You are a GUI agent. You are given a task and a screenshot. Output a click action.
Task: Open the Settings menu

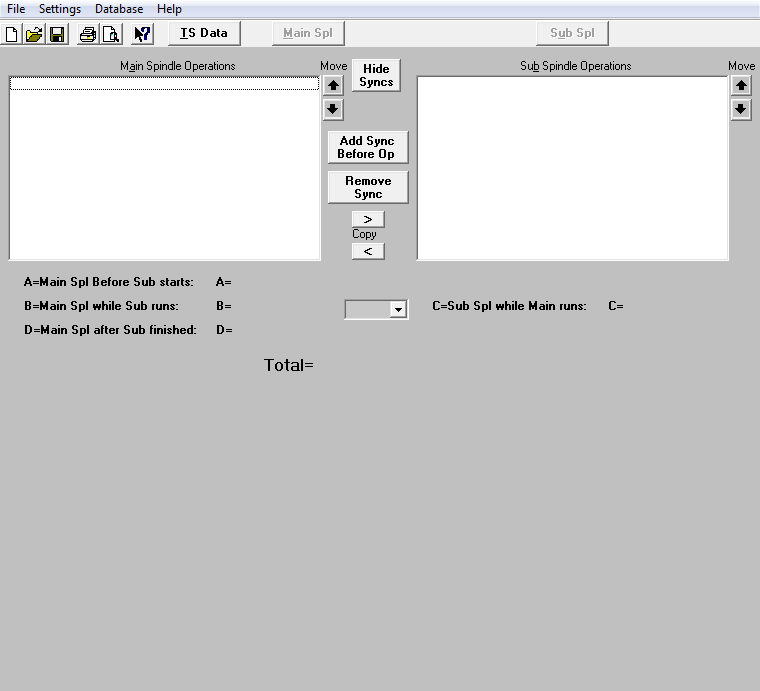60,9
